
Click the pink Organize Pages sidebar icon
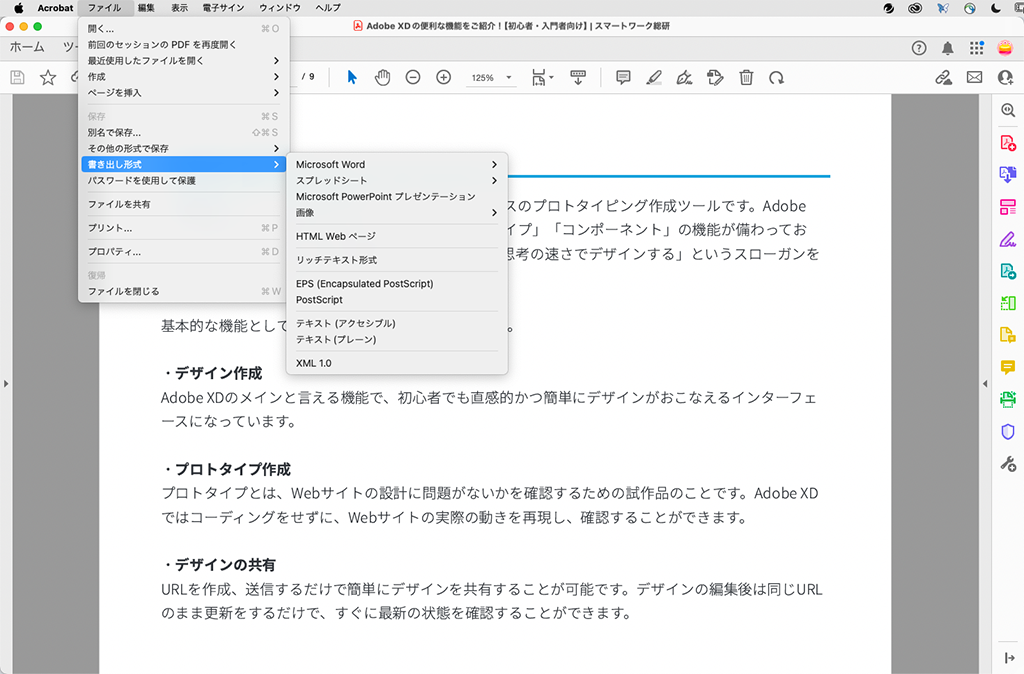tap(1008, 207)
